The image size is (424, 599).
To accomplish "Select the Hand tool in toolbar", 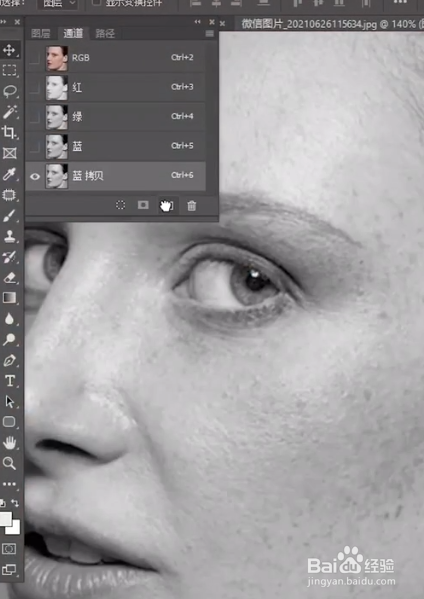I will pos(9,443).
